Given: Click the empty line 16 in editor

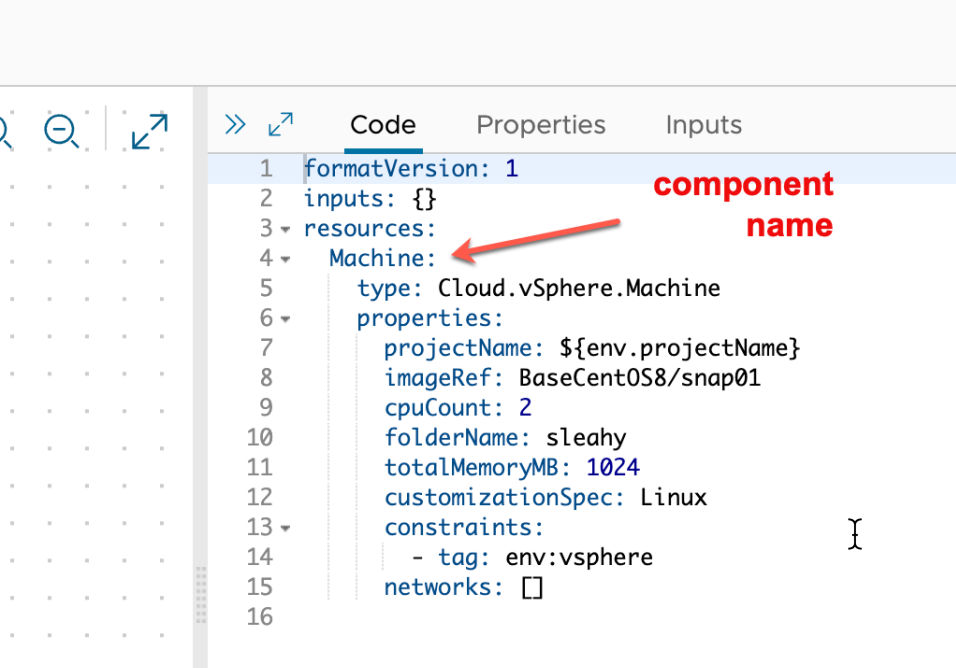Looking at the screenshot, I should click(500, 617).
